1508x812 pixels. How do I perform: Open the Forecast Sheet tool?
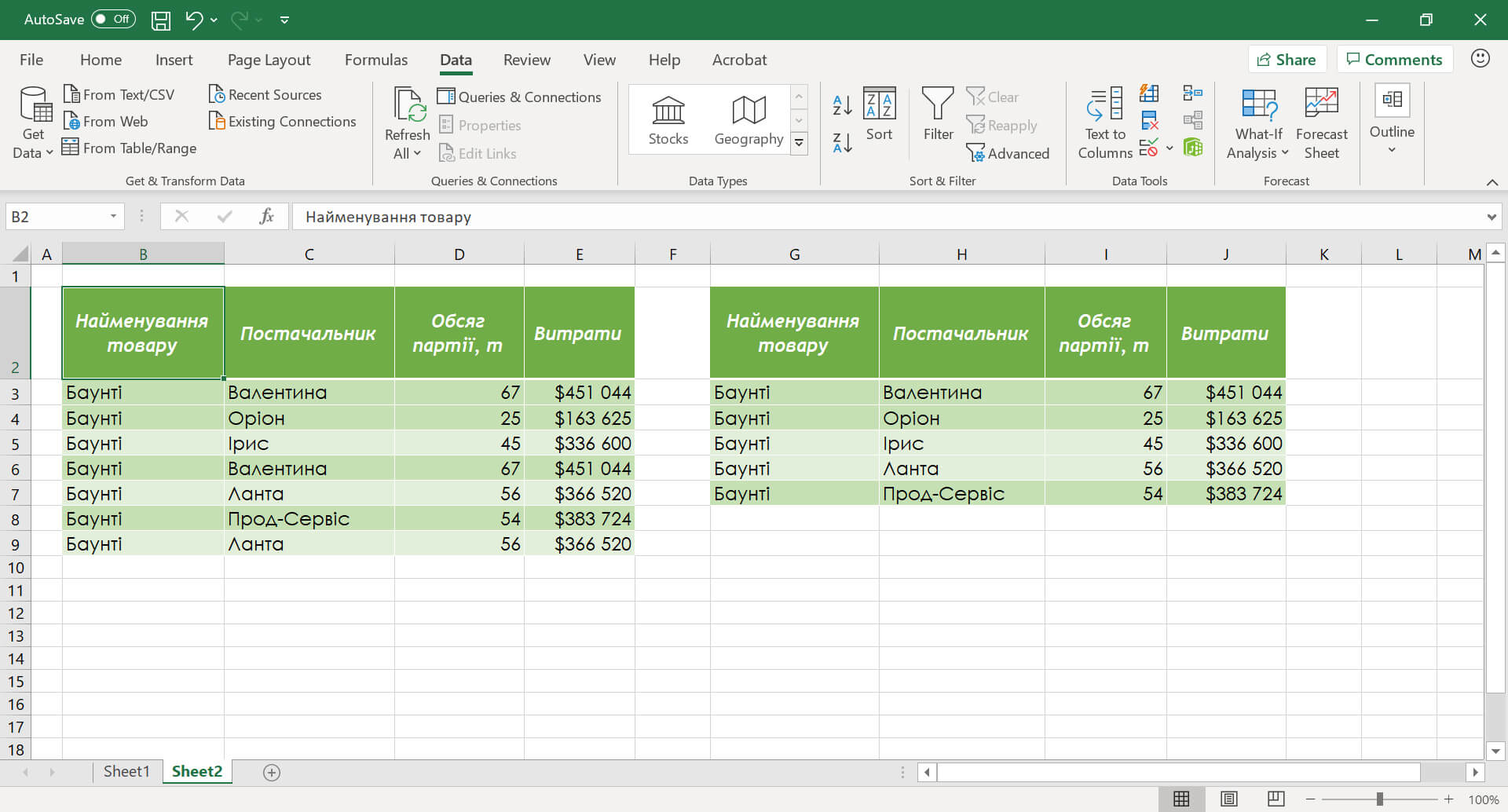pos(1321,123)
